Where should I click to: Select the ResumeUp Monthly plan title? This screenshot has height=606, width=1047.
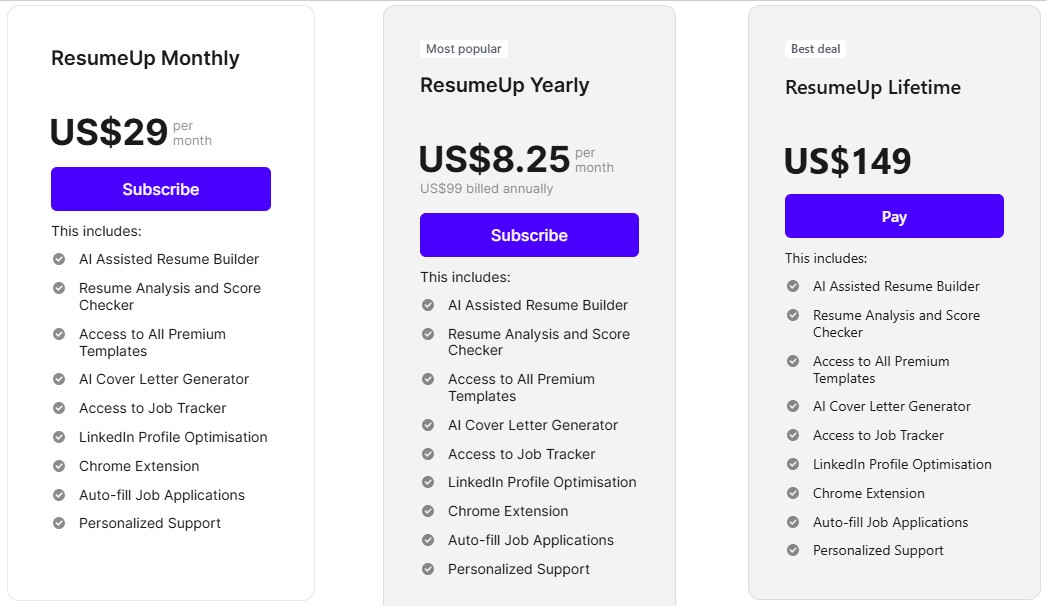pos(145,58)
